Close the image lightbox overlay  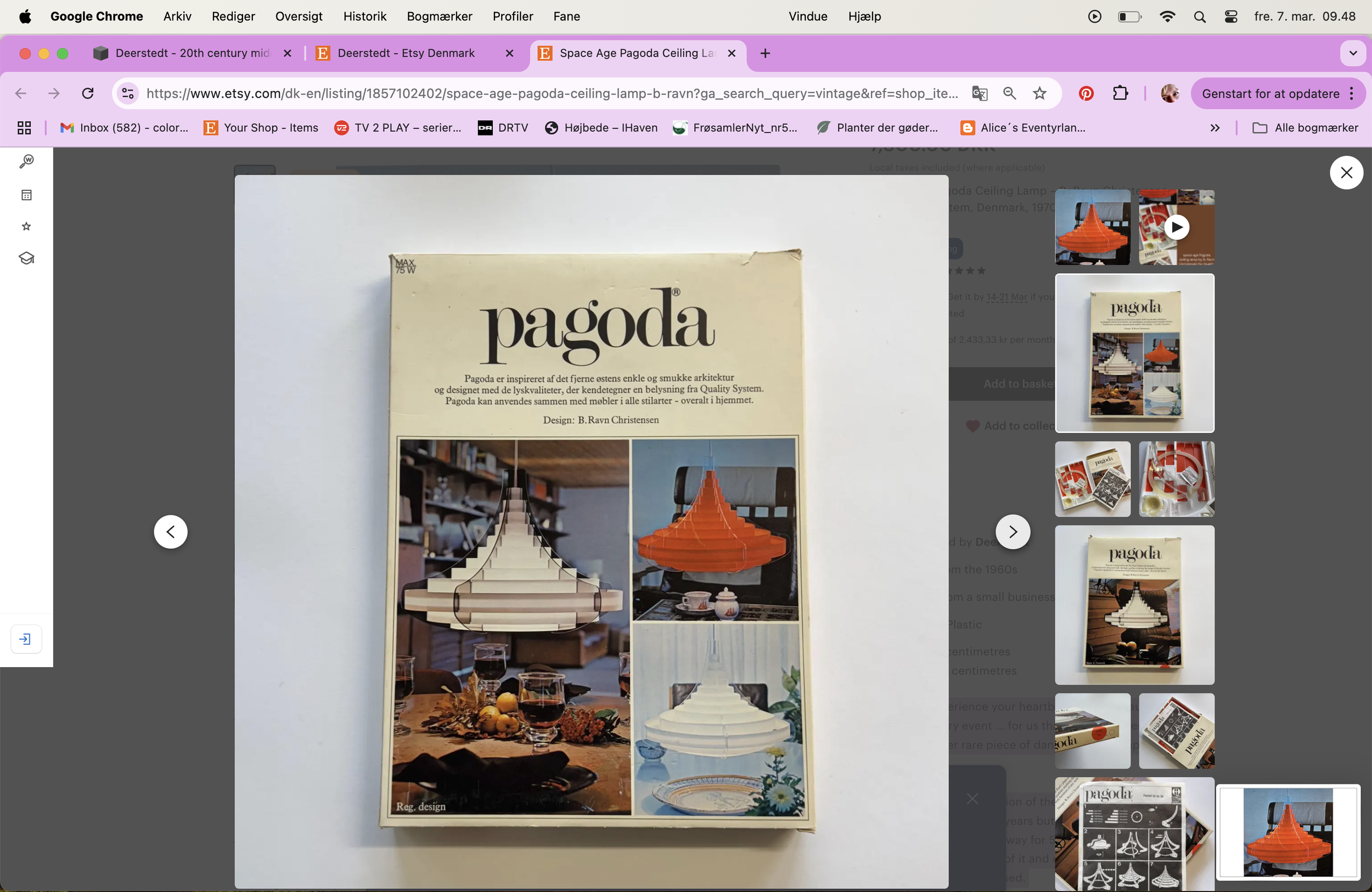1346,172
